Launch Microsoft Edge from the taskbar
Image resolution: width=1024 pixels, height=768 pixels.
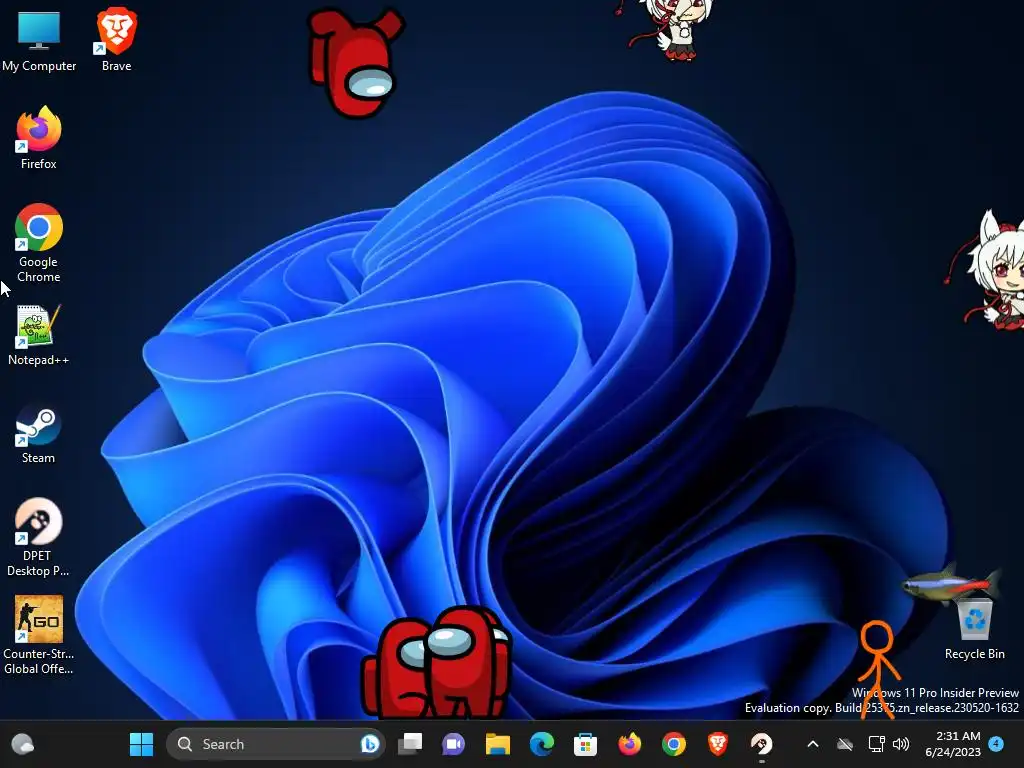(x=541, y=744)
